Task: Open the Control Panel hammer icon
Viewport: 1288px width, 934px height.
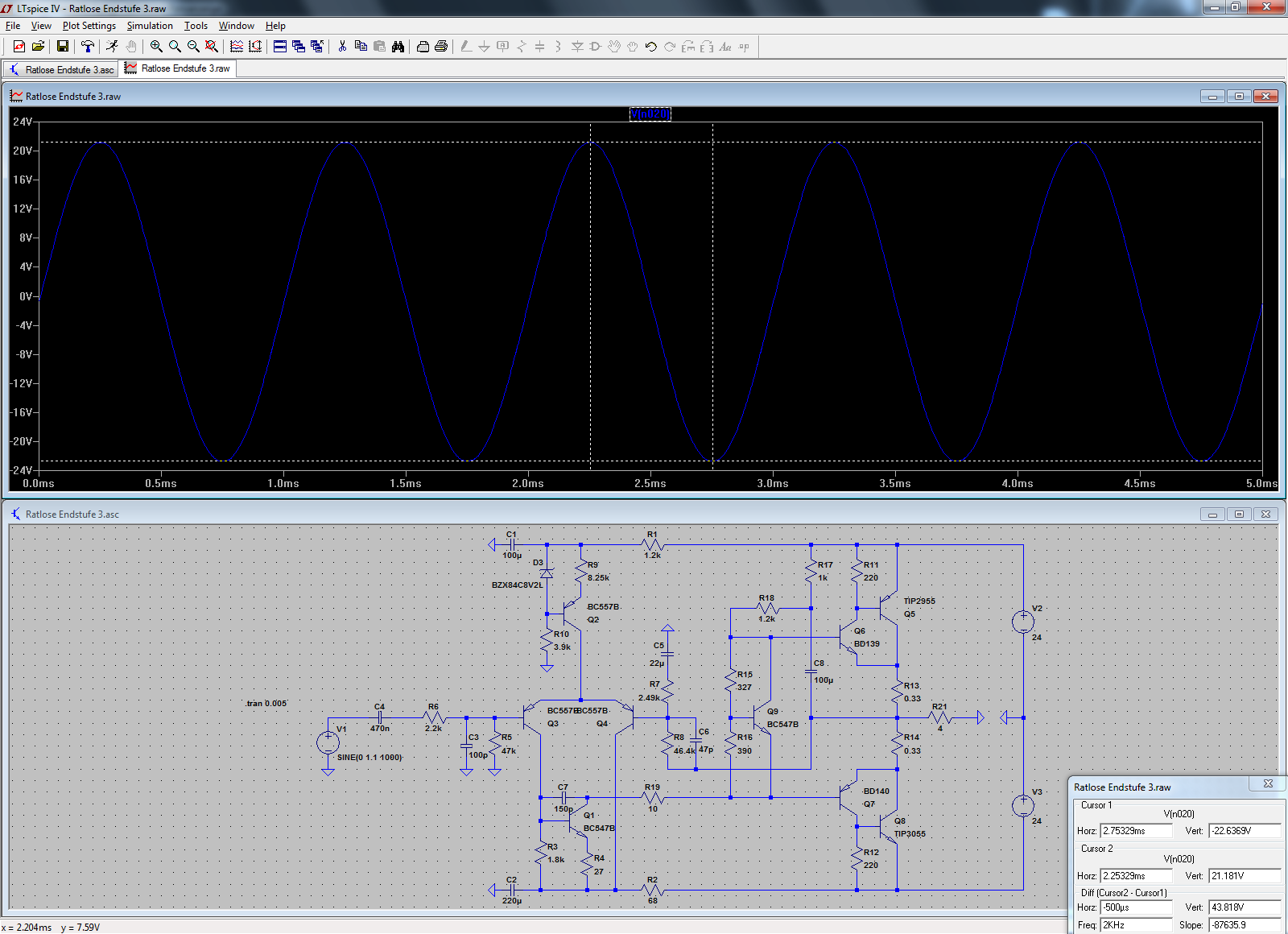Action: coord(88,47)
